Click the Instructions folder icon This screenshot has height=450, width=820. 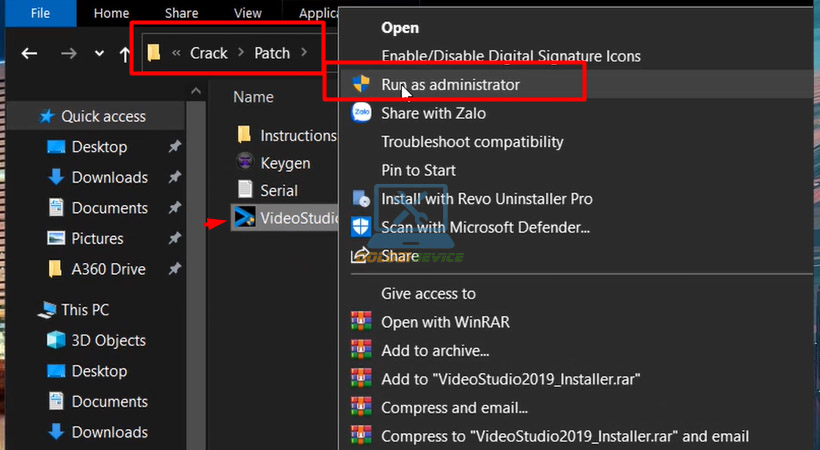244,135
